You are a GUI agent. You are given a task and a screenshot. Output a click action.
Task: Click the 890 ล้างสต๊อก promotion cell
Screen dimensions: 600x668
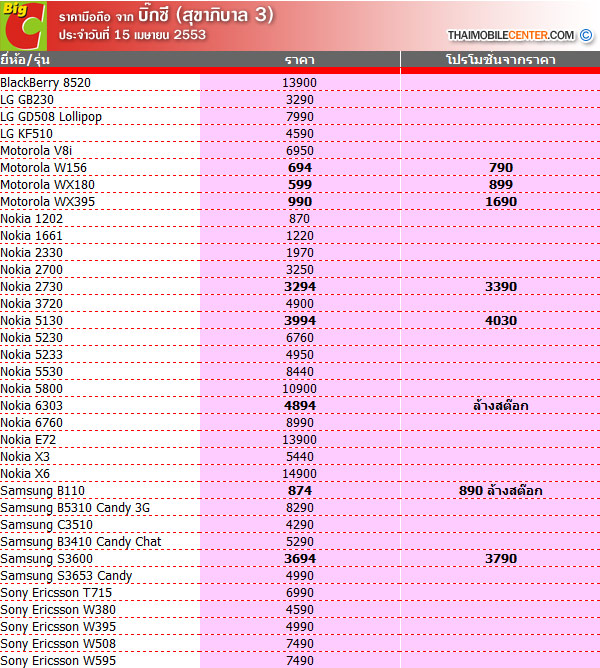tap(501, 491)
